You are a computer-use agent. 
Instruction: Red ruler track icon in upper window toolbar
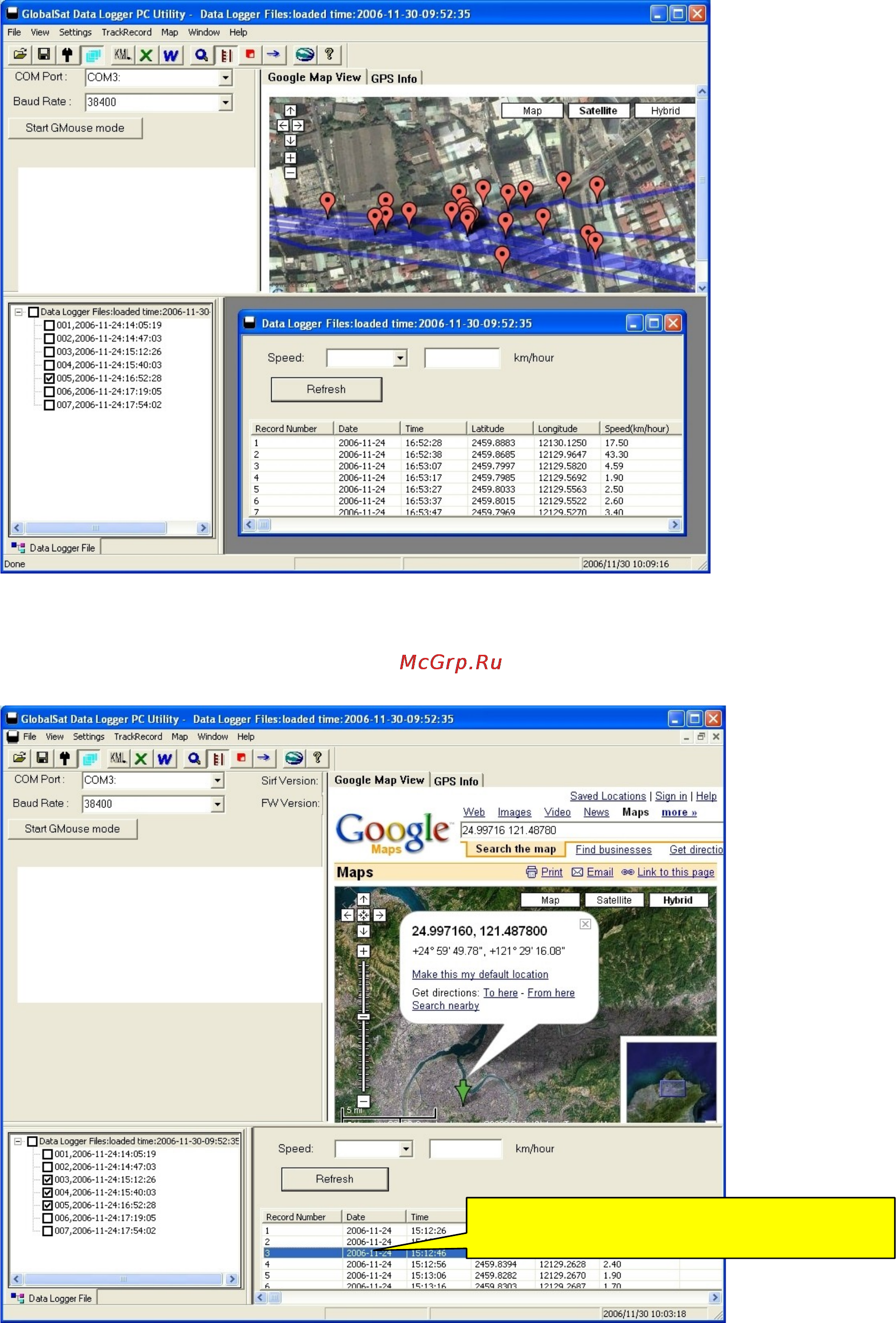click(226, 55)
